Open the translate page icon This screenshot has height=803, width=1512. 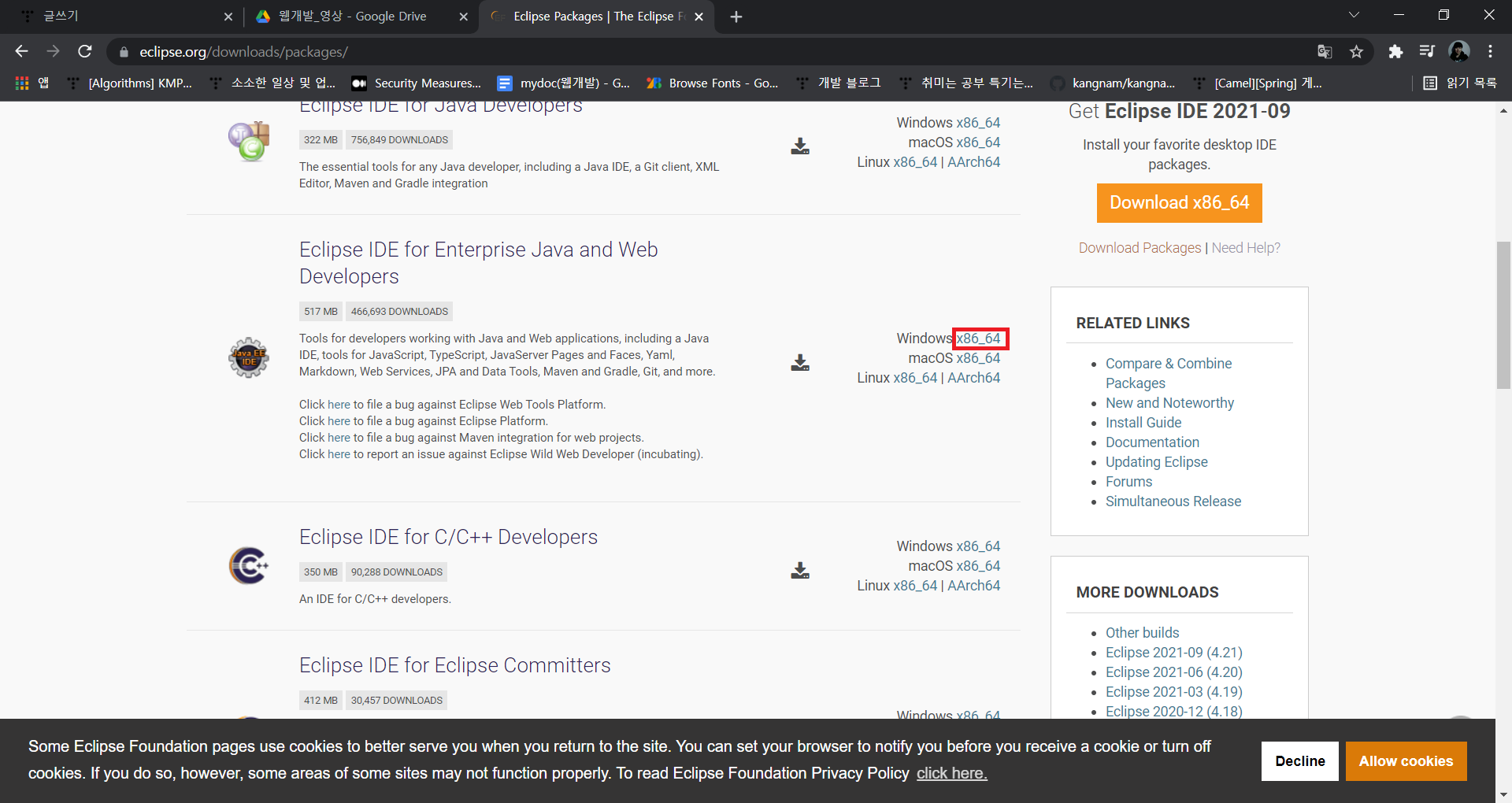[1325, 52]
